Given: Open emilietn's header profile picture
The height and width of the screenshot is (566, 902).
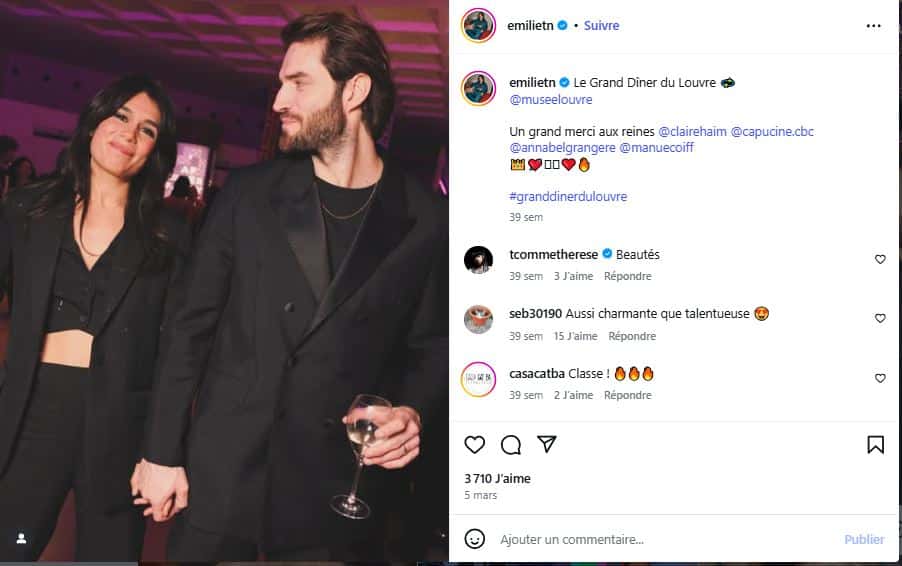Looking at the screenshot, I should click(478, 26).
